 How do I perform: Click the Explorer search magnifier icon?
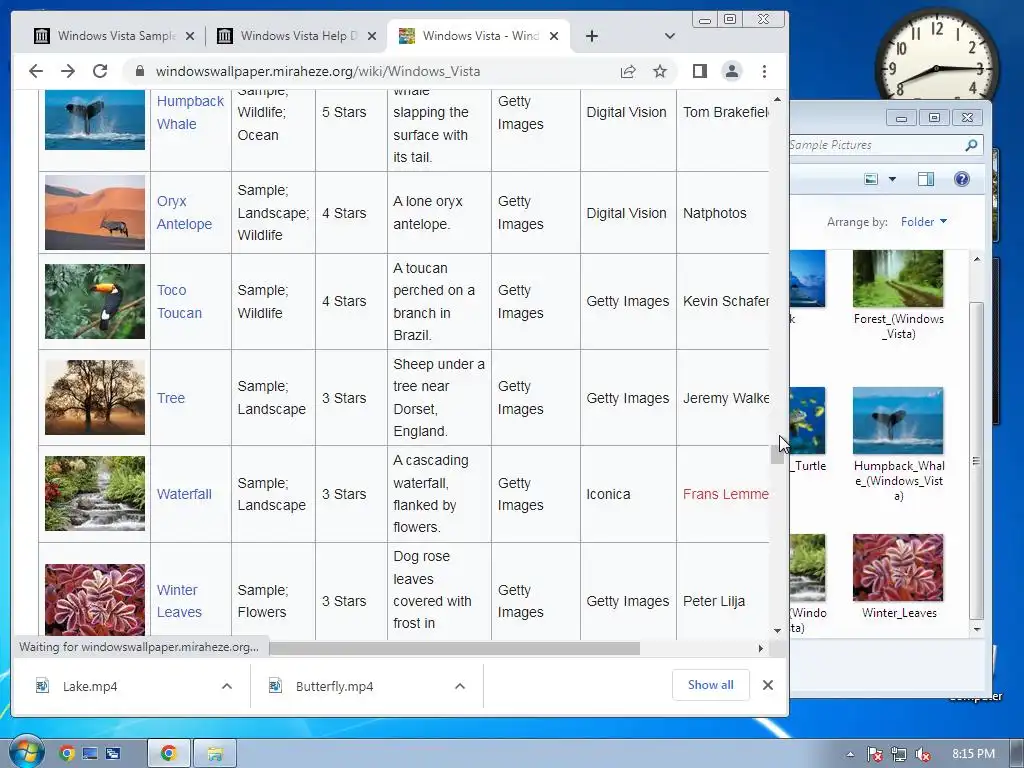coord(971,145)
